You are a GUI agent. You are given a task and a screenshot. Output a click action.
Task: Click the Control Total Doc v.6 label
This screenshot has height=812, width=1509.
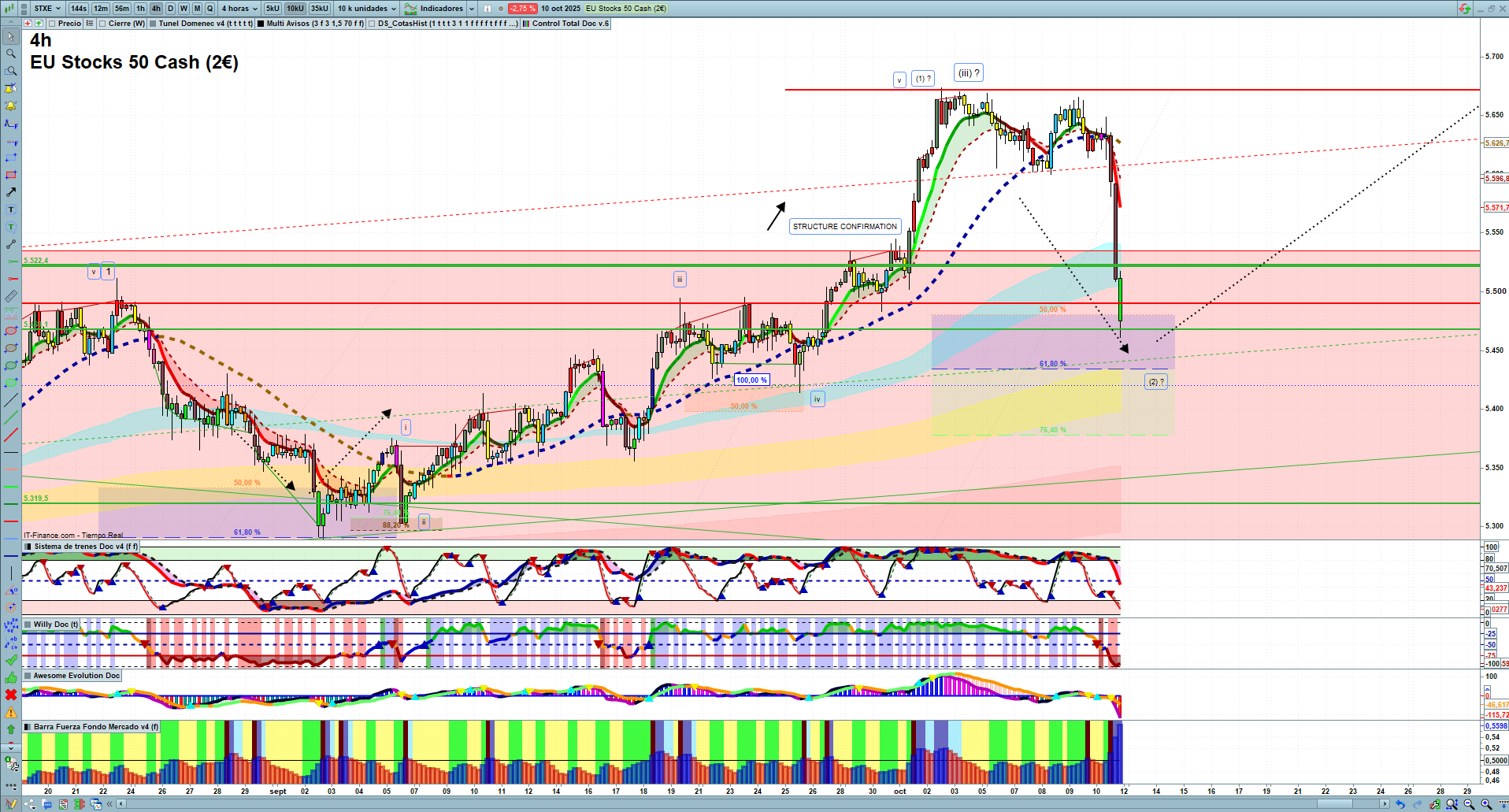[x=570, y=24]
